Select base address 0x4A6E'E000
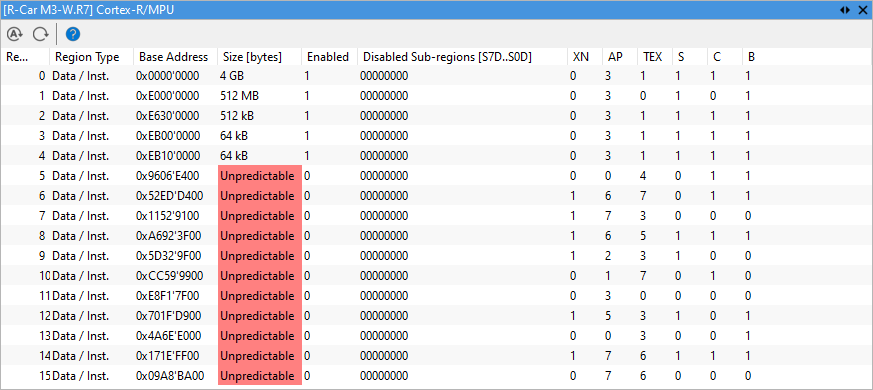Viewport: 873px width, 390px height. pos(168,336)
